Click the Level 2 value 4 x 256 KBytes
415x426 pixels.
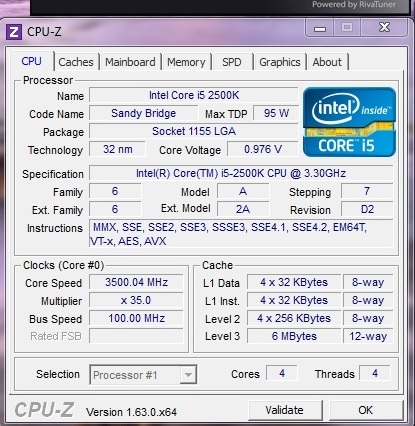click(x=294, y=318)
